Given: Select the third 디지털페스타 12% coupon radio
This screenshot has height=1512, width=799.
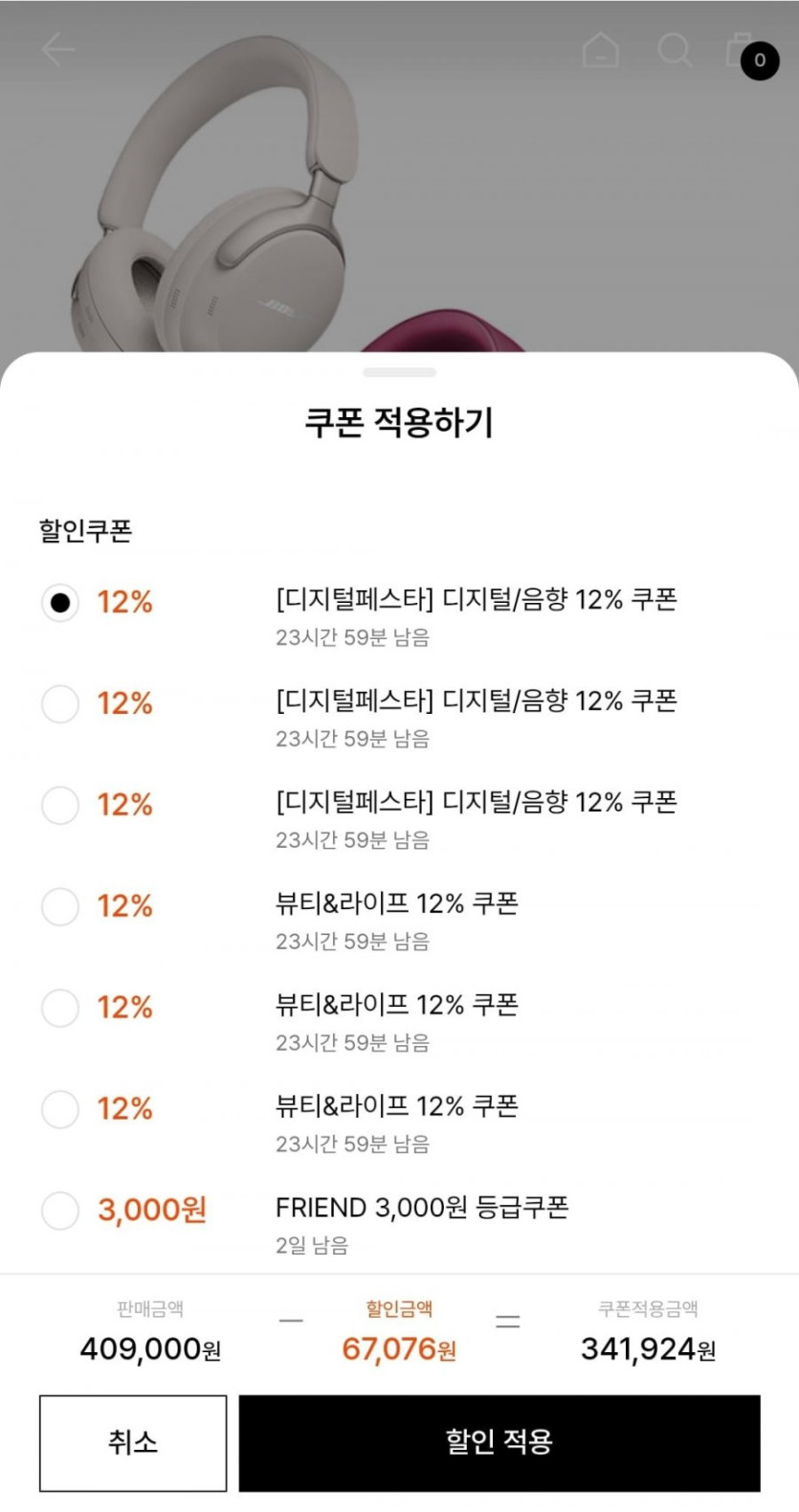Looking at the screenshot, I should coord(60,806).
